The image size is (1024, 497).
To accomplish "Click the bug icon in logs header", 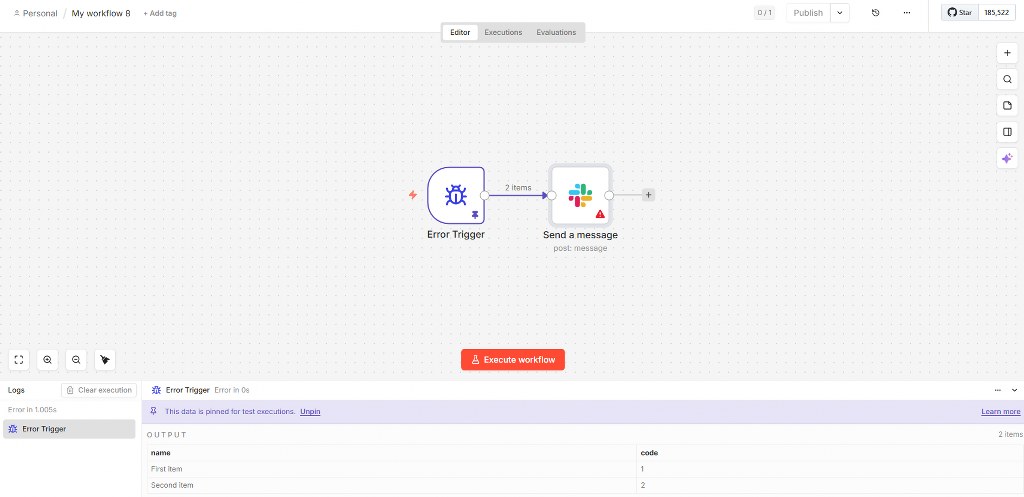I will pos(157,390).
